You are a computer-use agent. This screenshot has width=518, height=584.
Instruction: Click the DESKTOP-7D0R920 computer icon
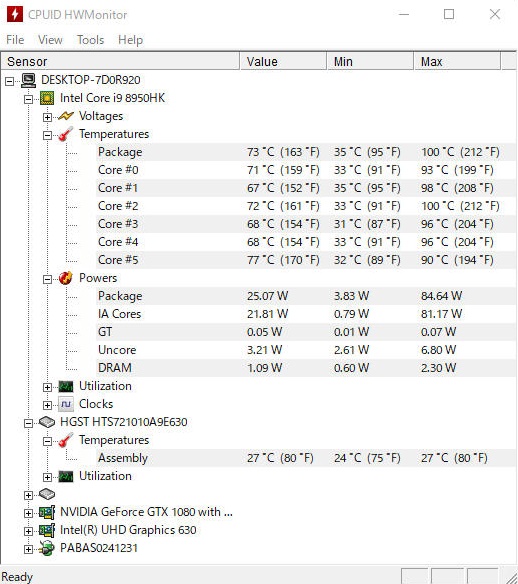click(28, 80)
